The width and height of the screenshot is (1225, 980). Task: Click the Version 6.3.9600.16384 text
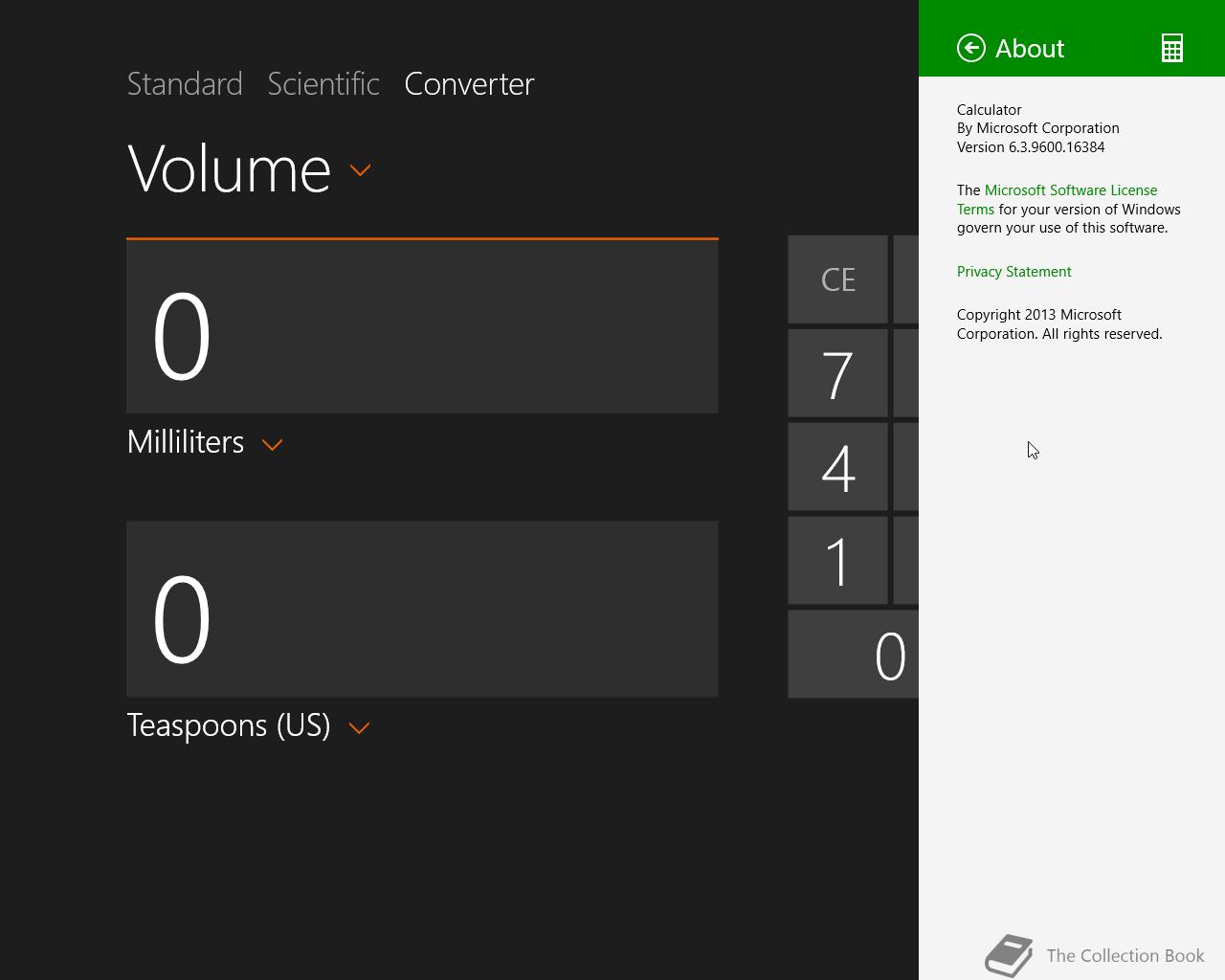point(1031,147)
